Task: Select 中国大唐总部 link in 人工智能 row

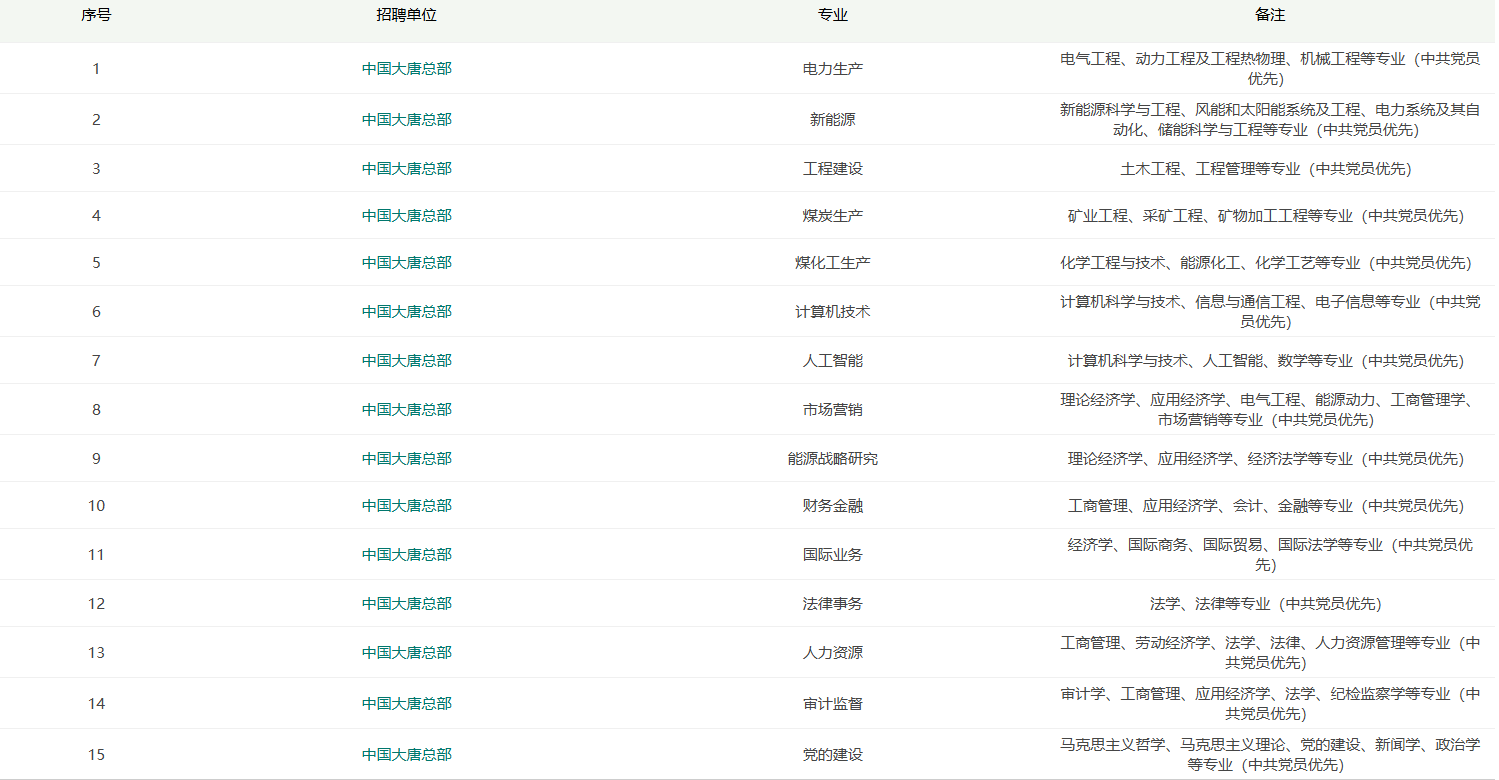Action: point(406,361)
